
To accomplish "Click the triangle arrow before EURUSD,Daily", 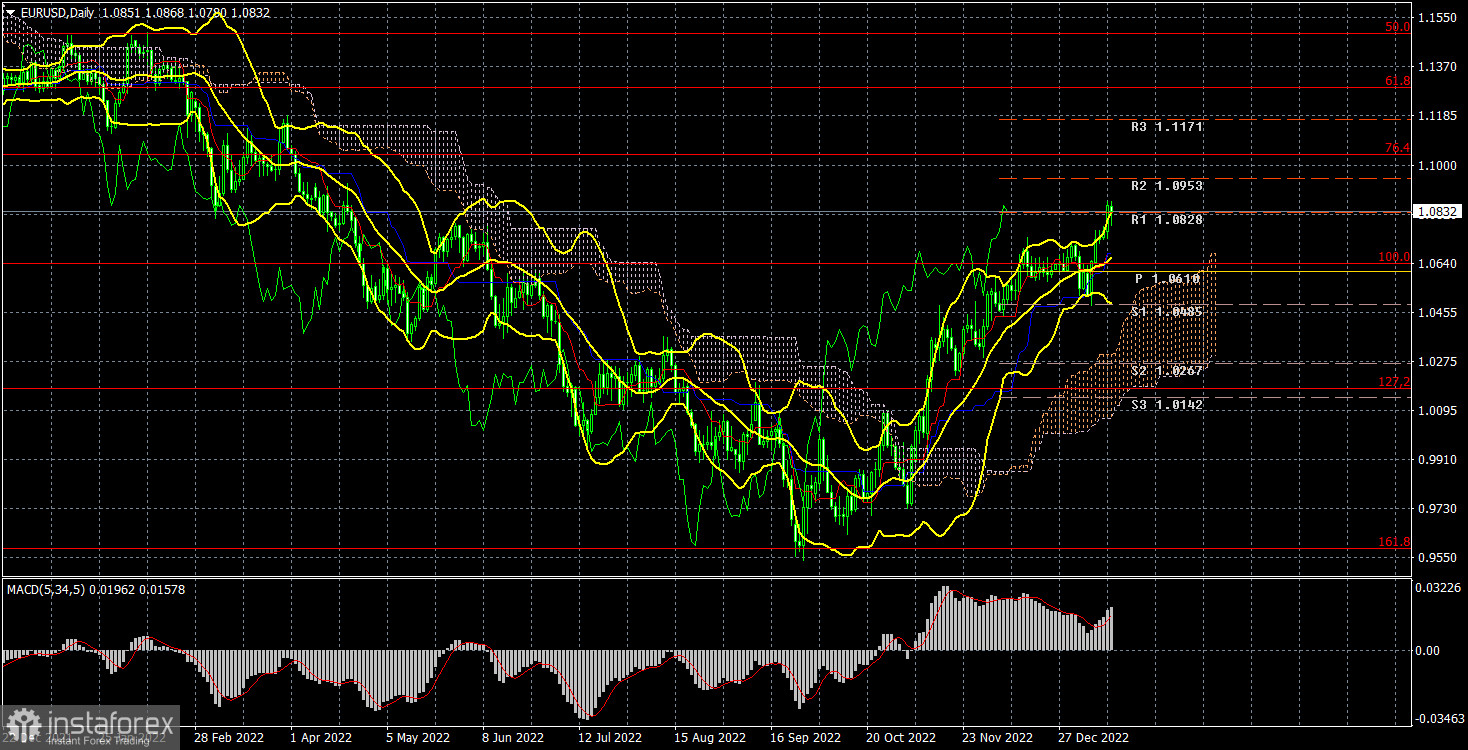I will [10, 13].
